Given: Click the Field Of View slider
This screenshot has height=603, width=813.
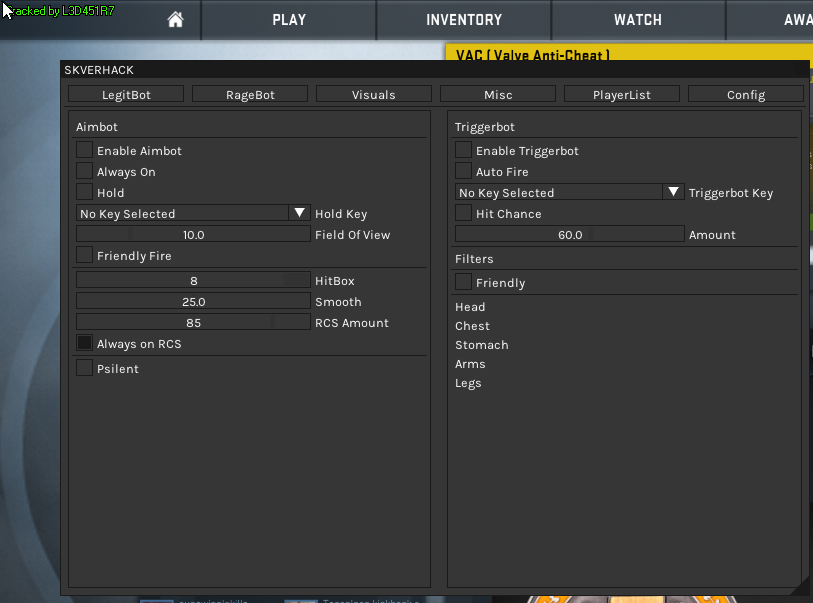Looking at the screenshot, I should [x=193, y=234].
